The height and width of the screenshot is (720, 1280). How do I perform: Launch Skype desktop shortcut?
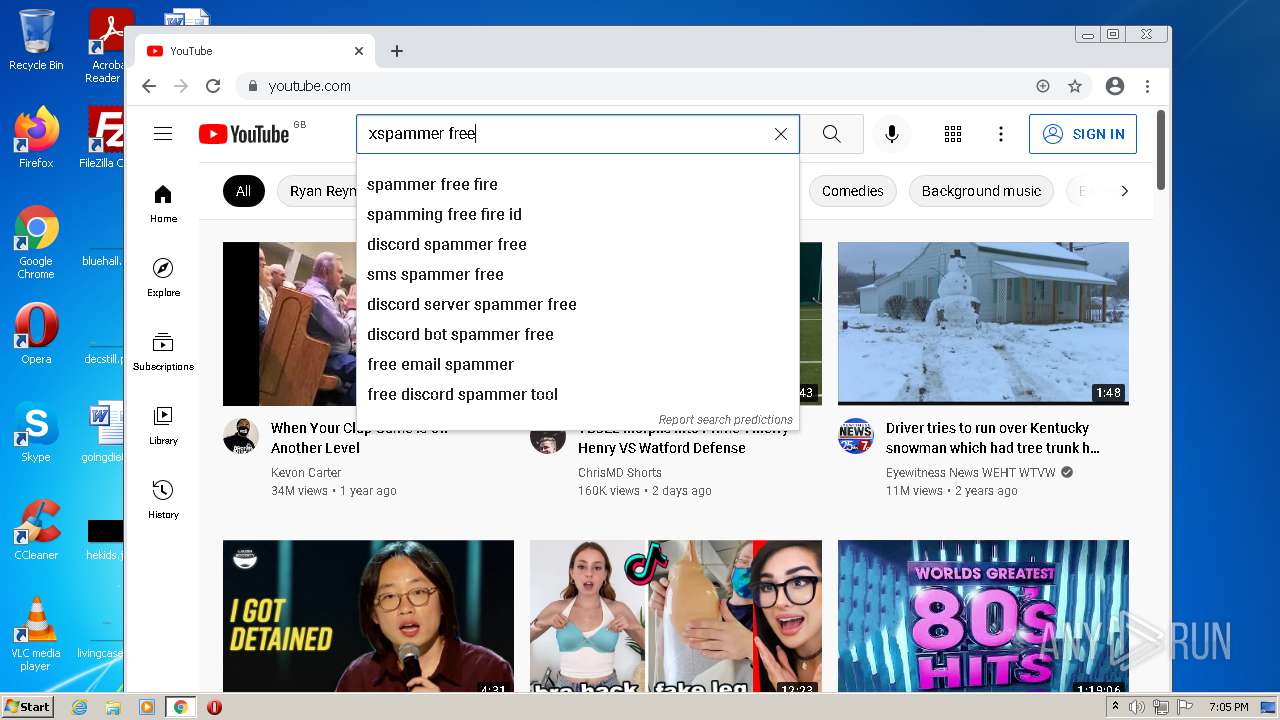pos(36,432)
